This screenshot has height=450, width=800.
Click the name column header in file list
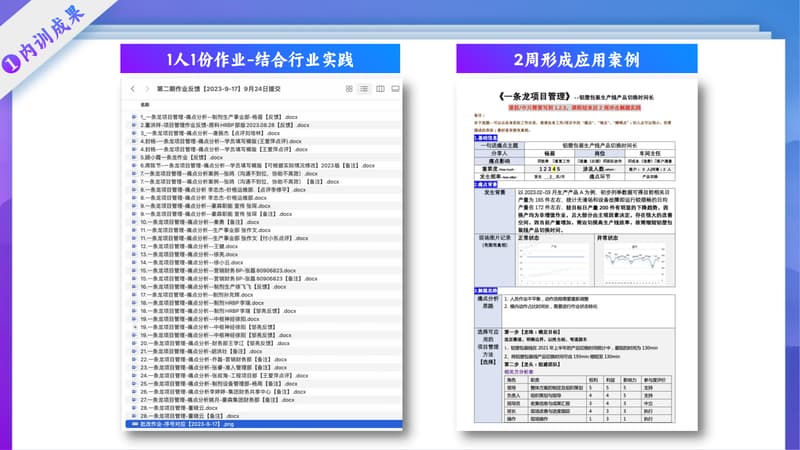point(146,103)
